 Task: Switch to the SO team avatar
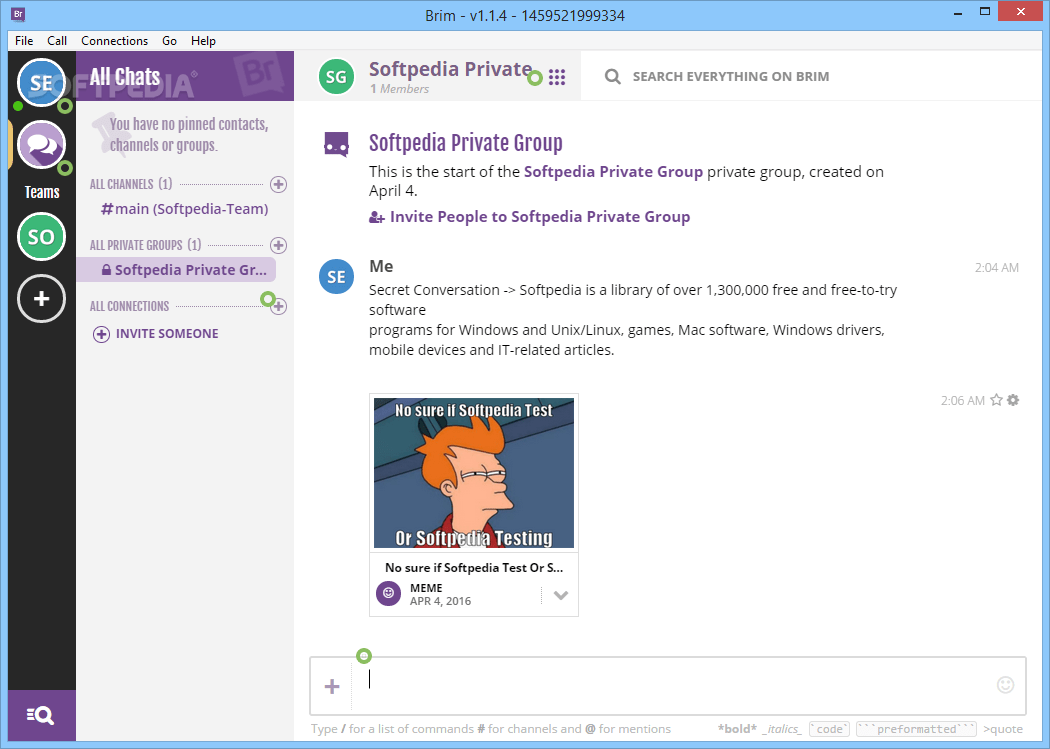pos(42,236)
